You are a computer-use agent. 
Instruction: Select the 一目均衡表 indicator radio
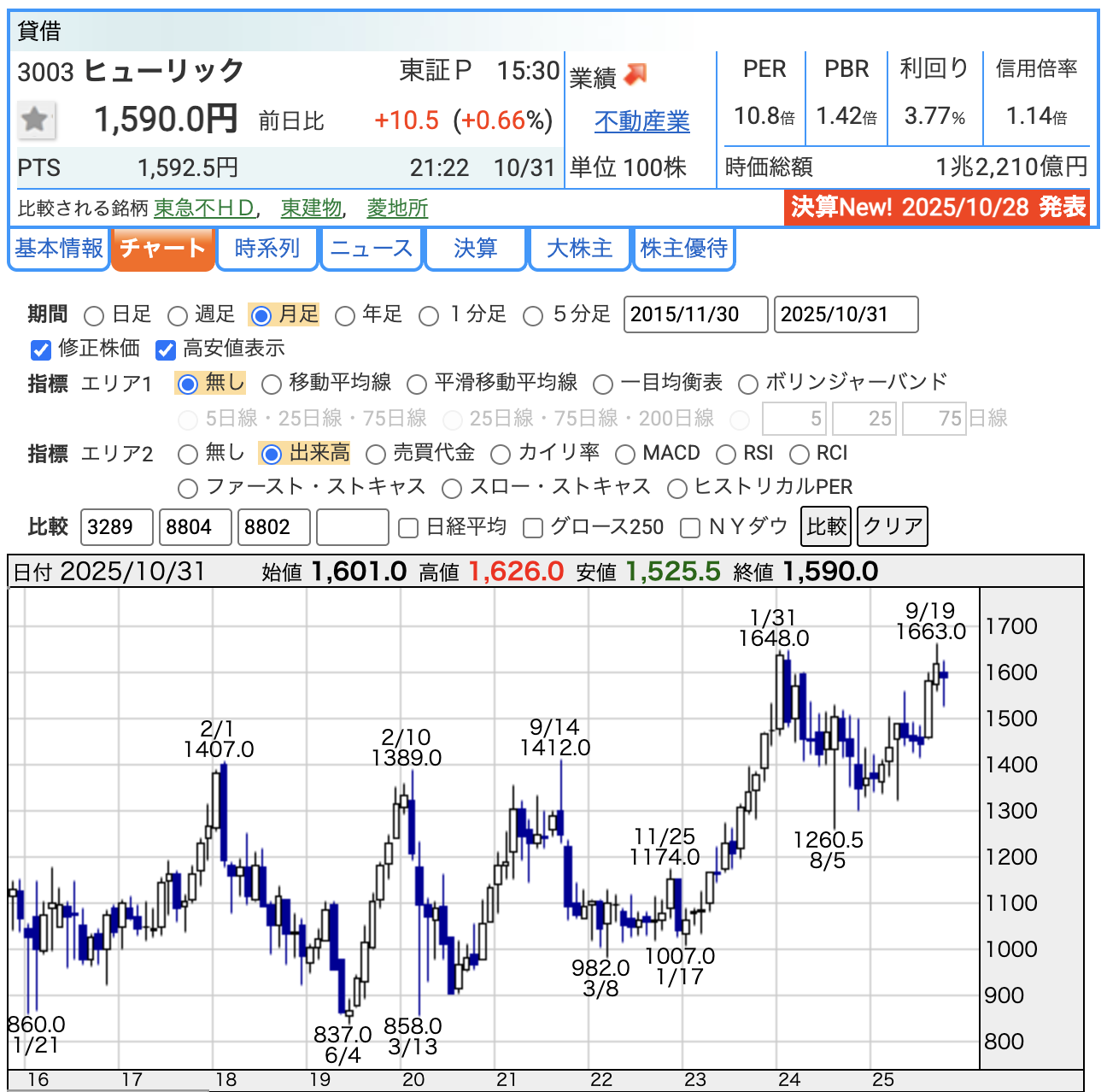tap(603, 385)
